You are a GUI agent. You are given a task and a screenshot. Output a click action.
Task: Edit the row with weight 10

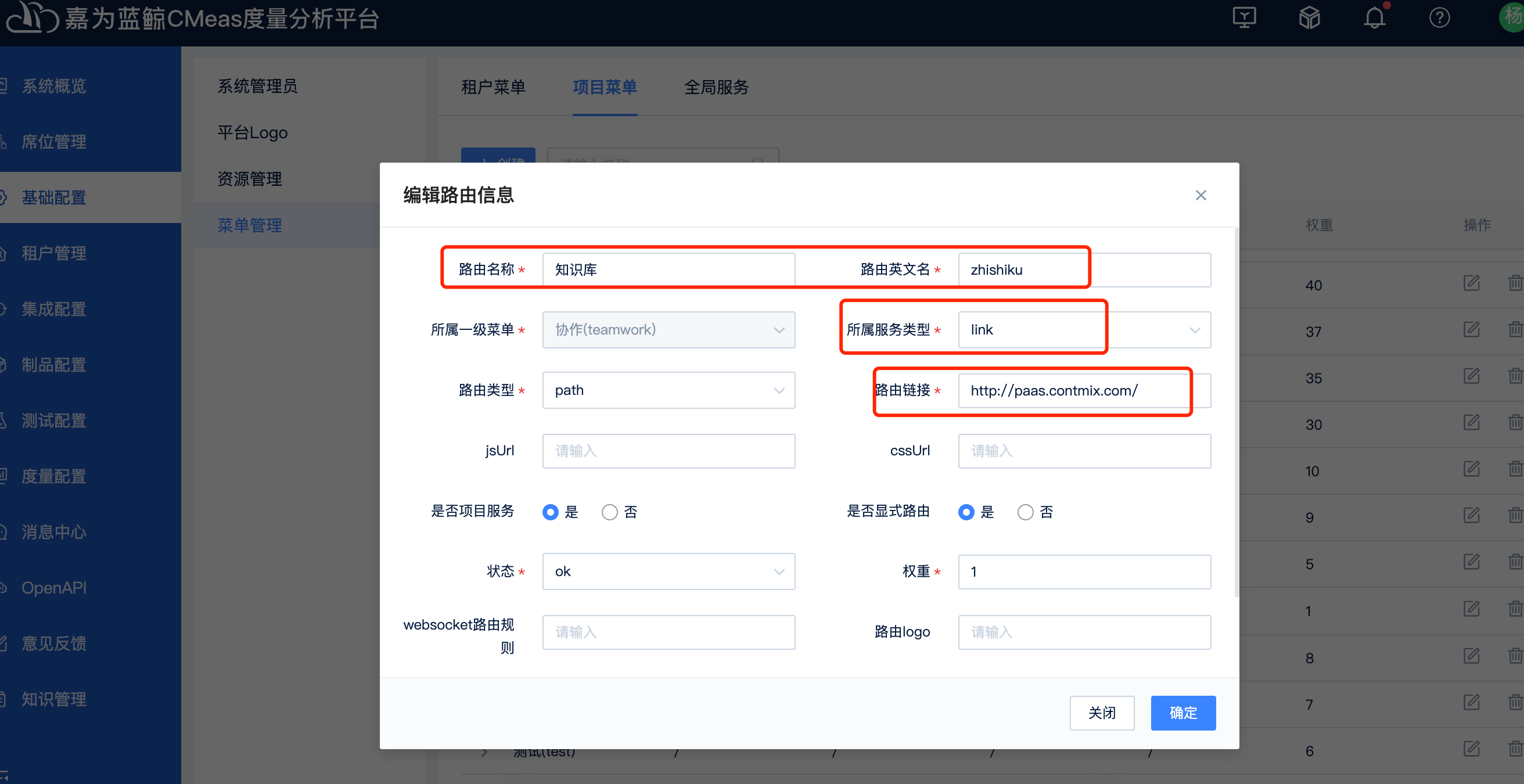tap(1471, 469)
